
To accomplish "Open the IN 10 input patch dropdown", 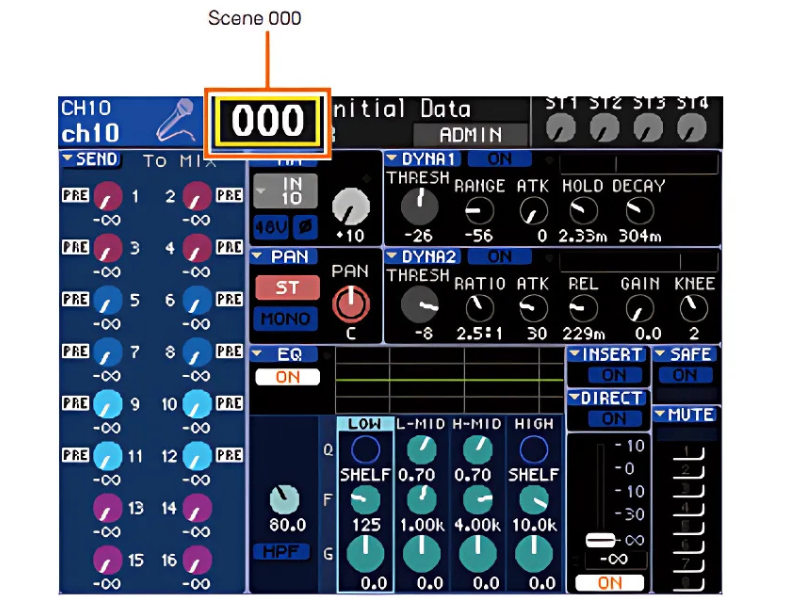I will pos(285,191).
